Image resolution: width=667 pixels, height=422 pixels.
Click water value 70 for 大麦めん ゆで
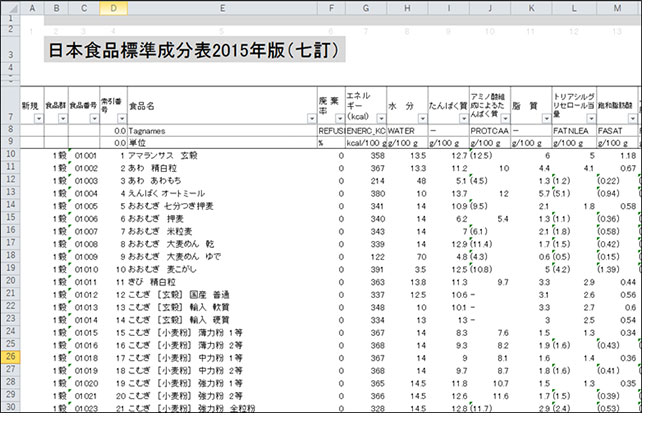click(x=407, y=257)
